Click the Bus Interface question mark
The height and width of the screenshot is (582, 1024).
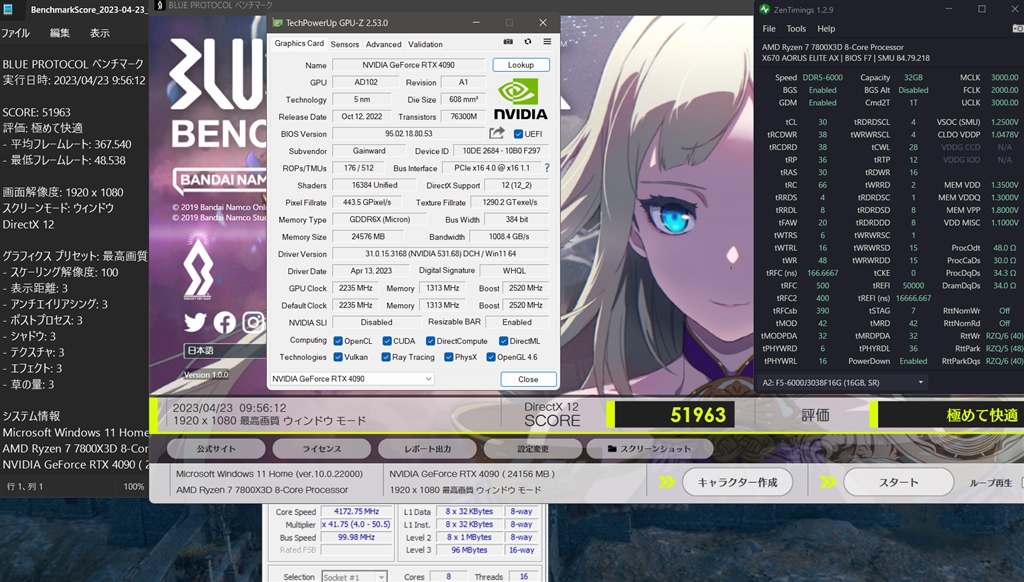pos(547,168)
